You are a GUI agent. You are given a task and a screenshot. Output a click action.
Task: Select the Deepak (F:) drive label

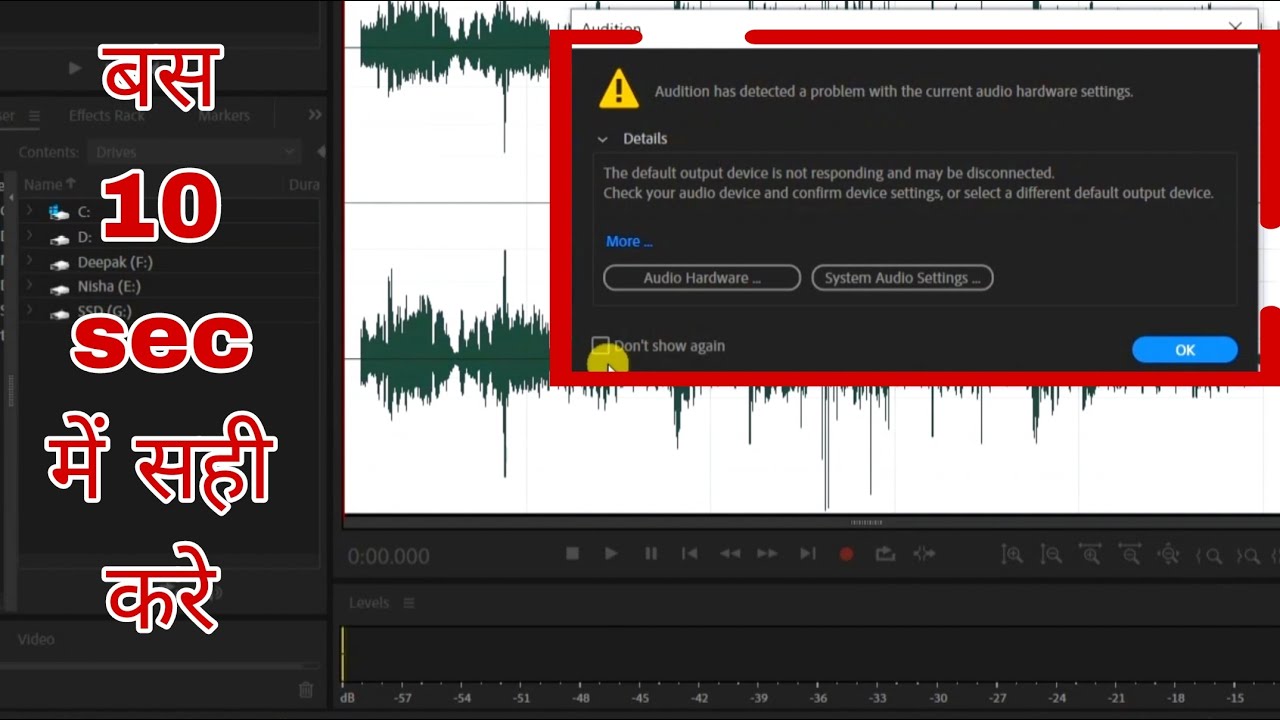click(x=115, y=262)
